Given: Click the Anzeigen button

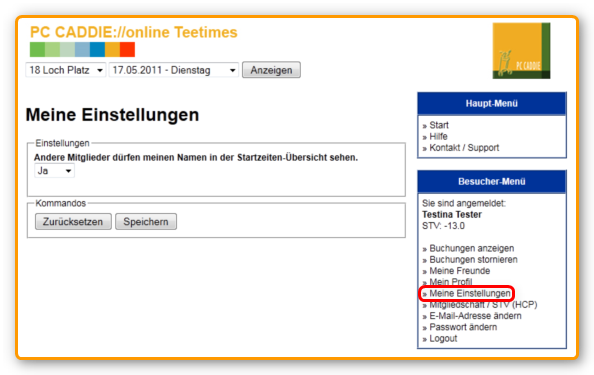Looking at the screenshot, I should (x=271, y=70).
